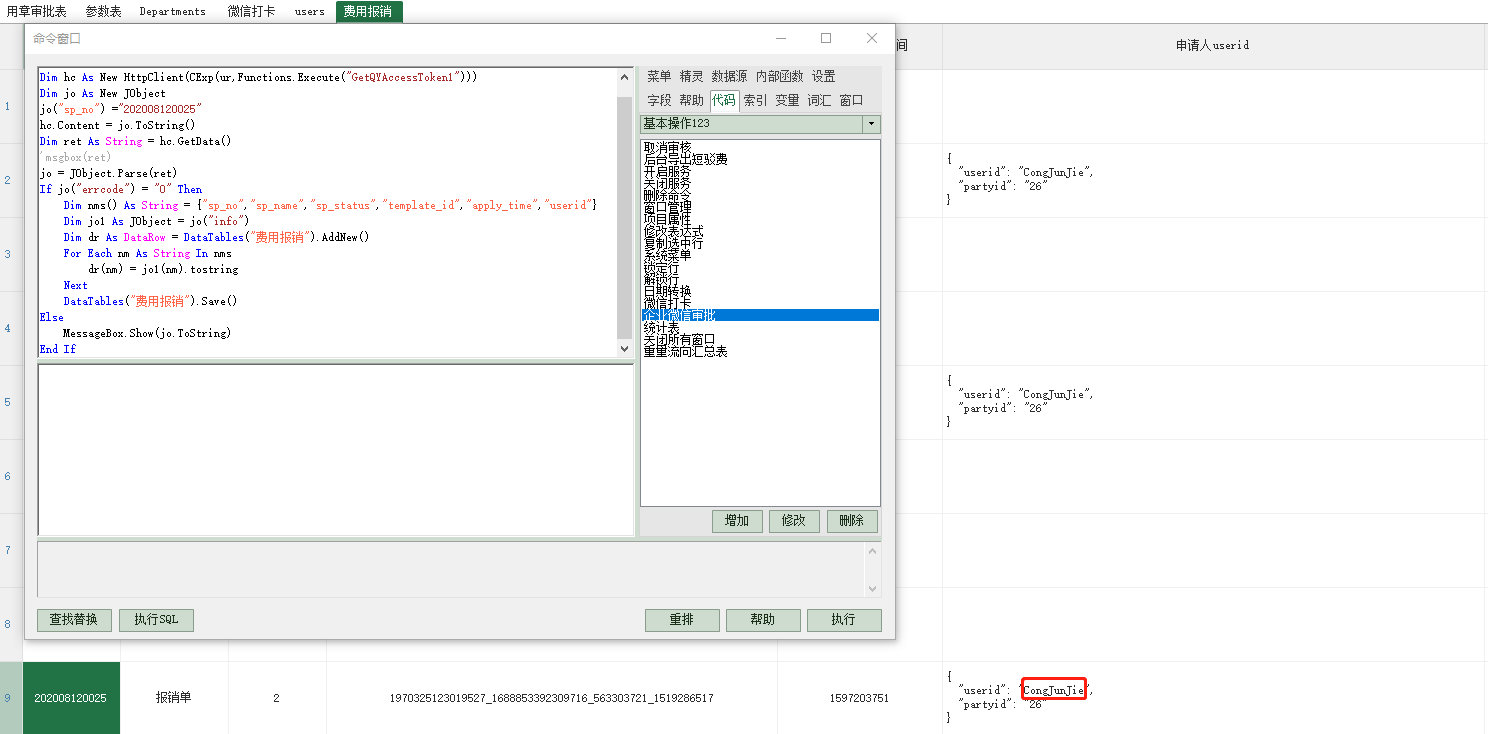This screenshot has width=1488, height=734.
Task: Click 增加 to add a code entry
Action: click(x=737, y=521)
